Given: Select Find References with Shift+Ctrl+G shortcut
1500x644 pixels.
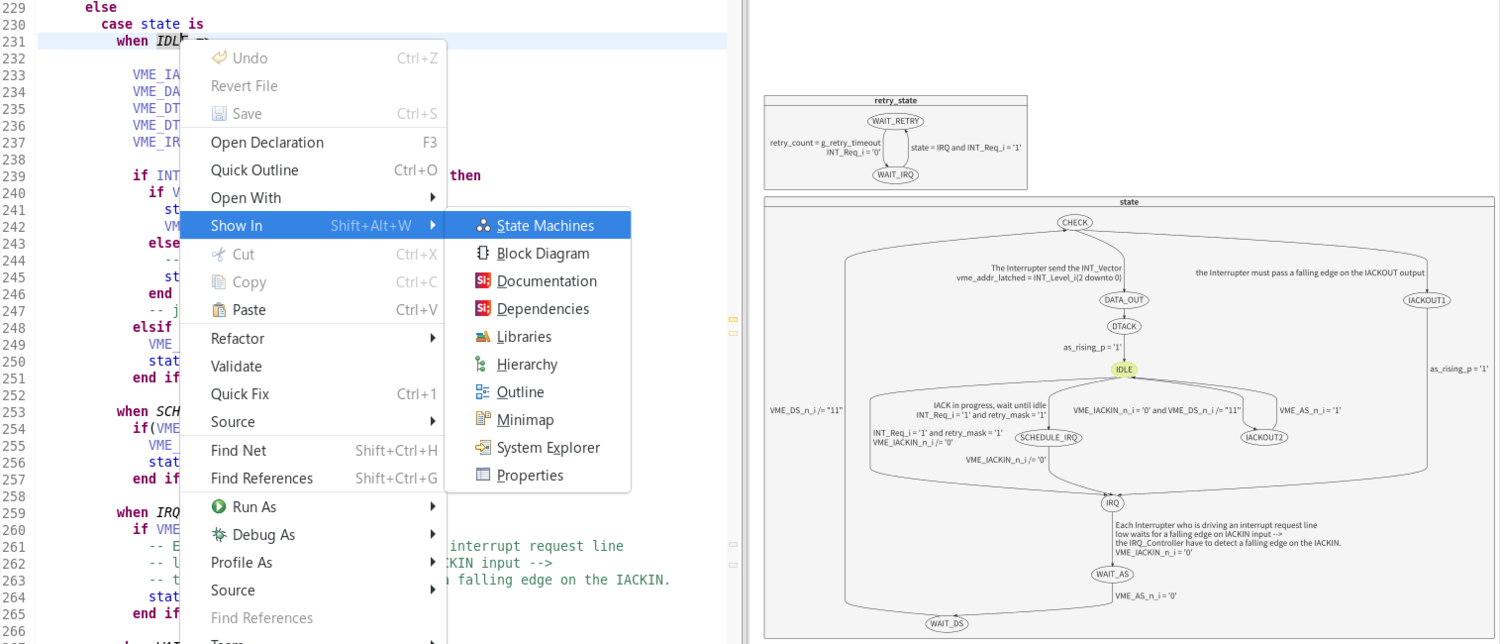Looking at the screenshot, I should point(262,479).
